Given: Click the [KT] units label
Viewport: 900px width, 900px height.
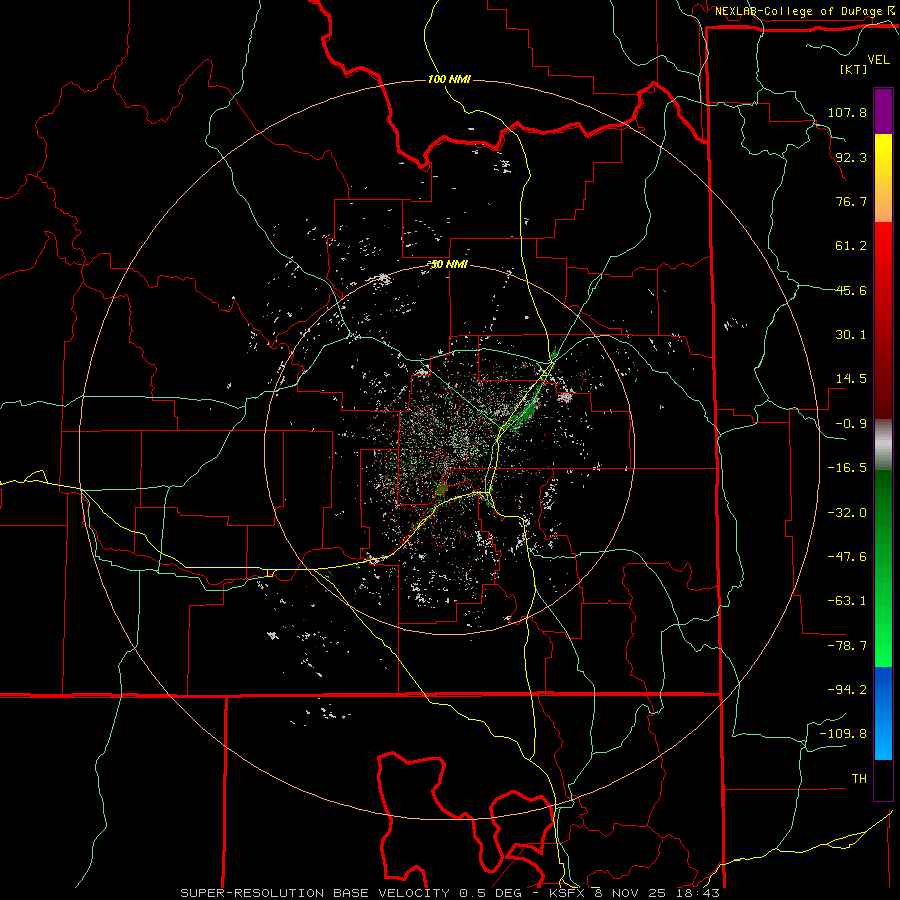Looking at the screenshot, I should 854,69.
